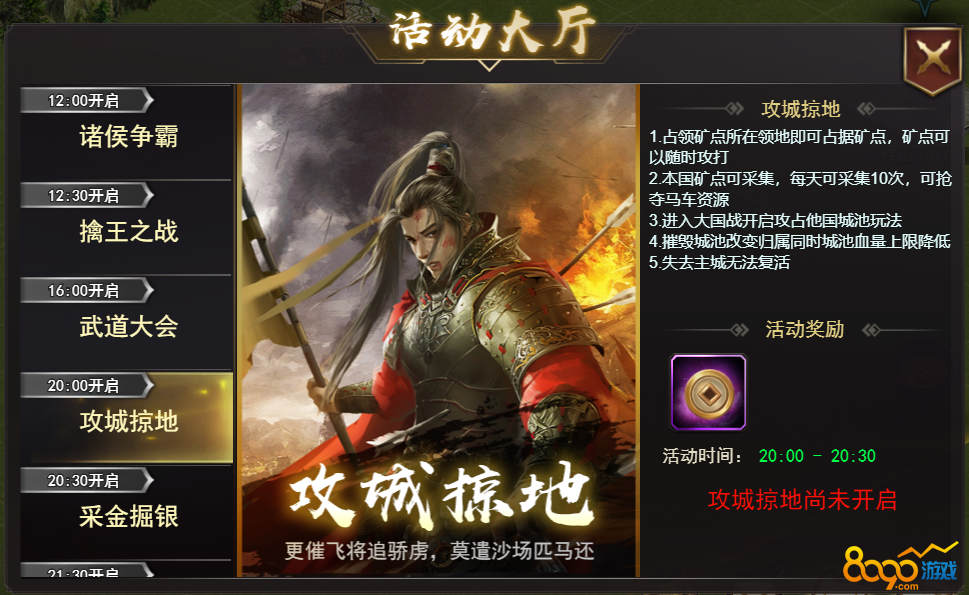This screenshot has width=969, height=595.
Task: Open the gold coin reward icon
Action: click(708, 392)
